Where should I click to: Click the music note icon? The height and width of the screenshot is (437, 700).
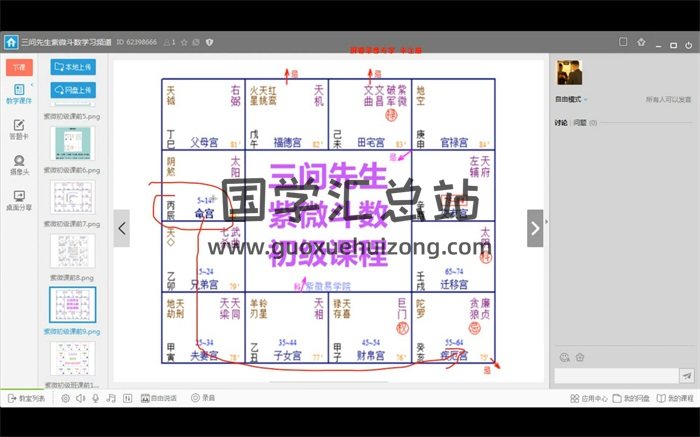[111, 398]
